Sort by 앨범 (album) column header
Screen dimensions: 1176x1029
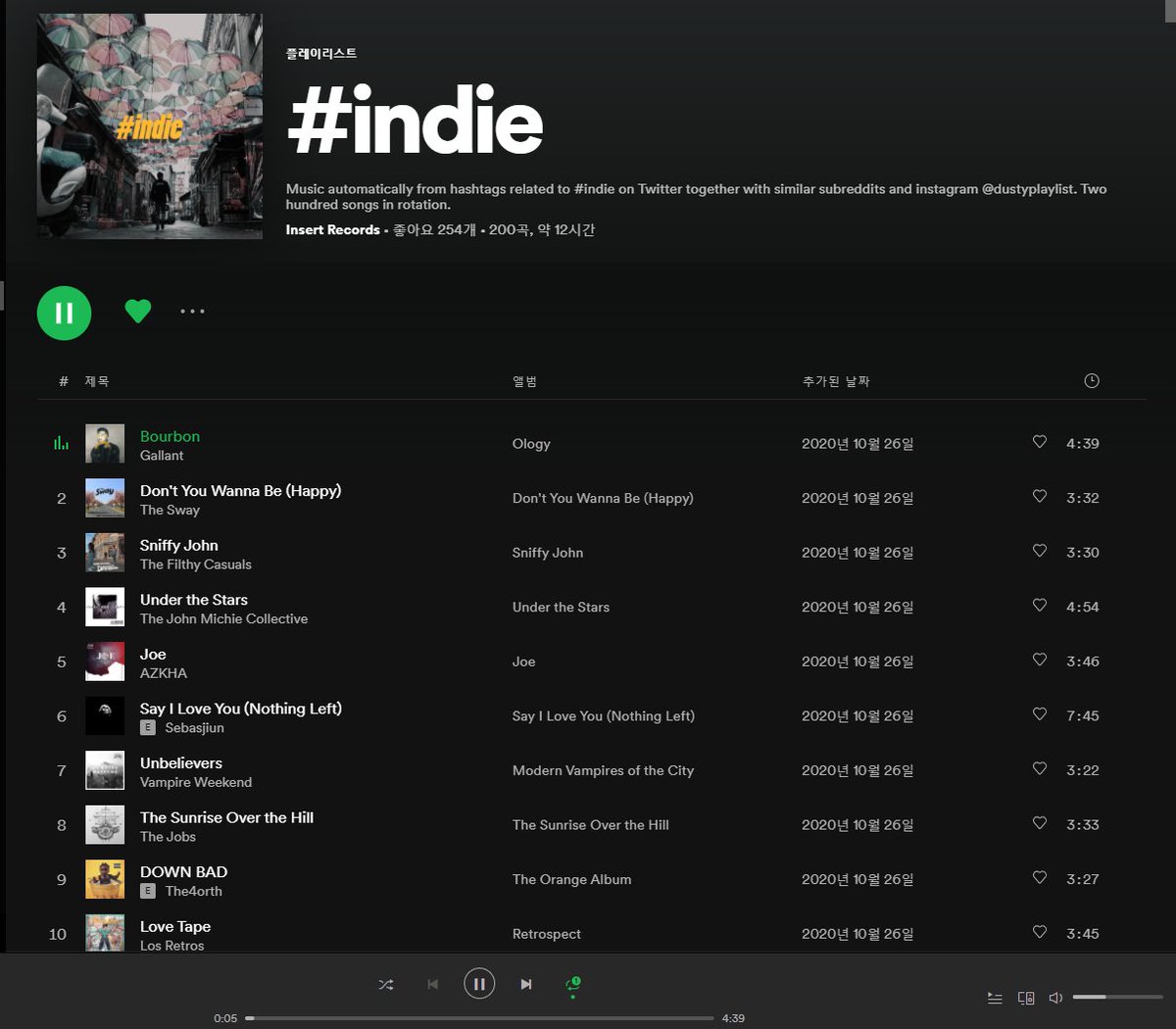click(524, 381)
